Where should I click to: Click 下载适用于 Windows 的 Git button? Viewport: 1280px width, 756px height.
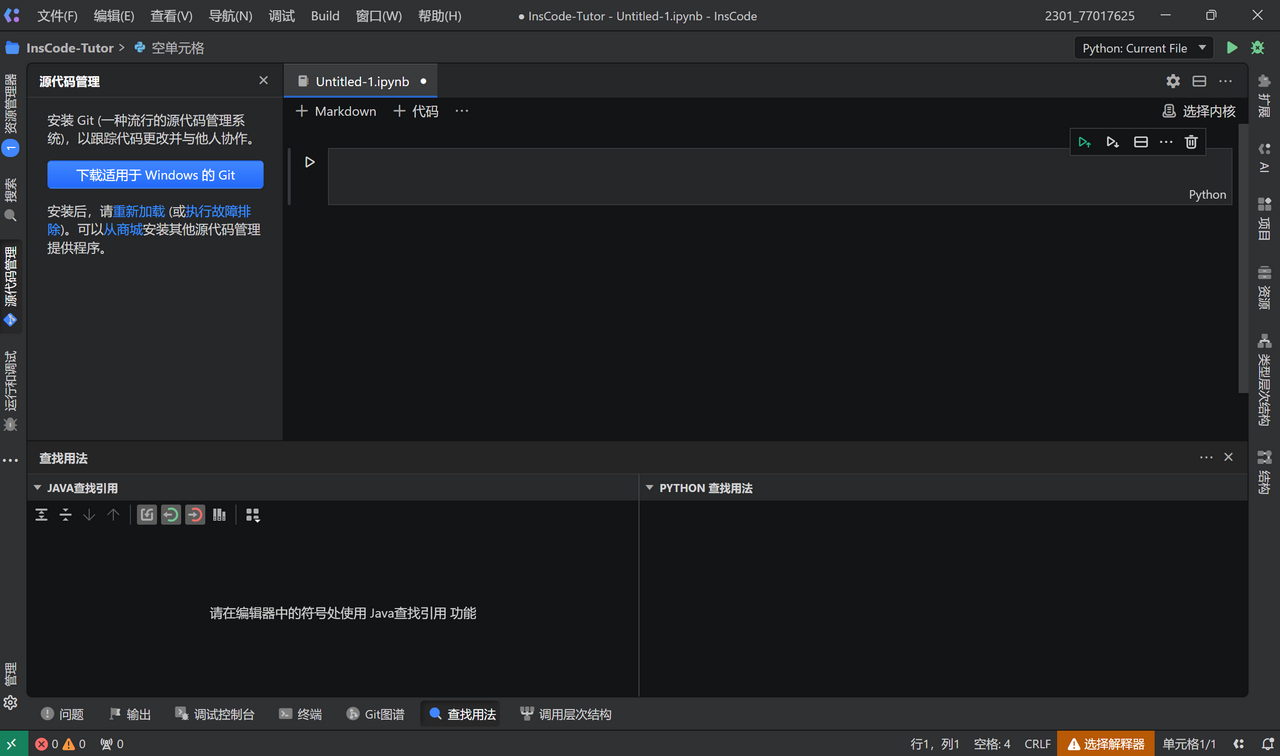point(155,175)
